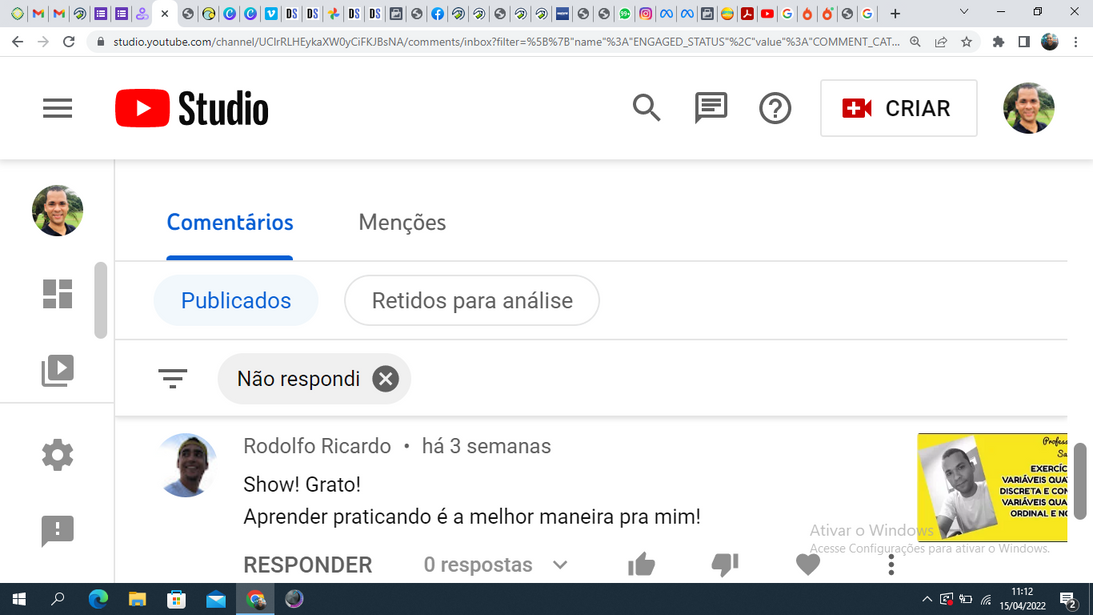Viewport: 1093px width, 615px height.
Task: Heart Rodolfo Ricardo's comment
Action: coord(808,565)
